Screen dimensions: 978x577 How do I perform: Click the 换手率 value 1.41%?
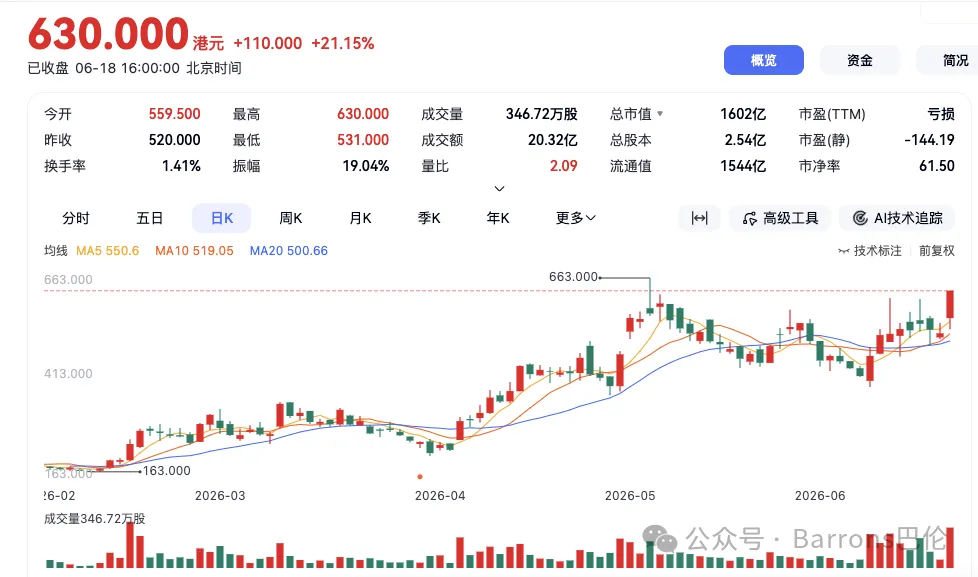click(182, 166)
